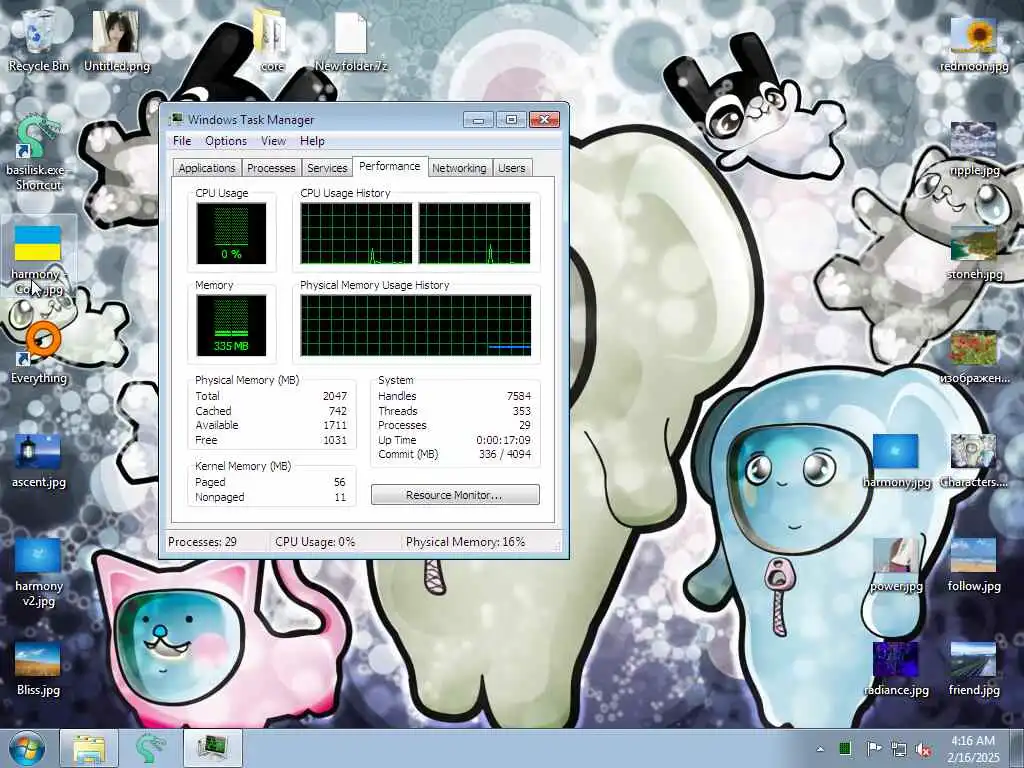
Task: Select radiance.jpg desktop icon
Action: (x=896, y=668)
